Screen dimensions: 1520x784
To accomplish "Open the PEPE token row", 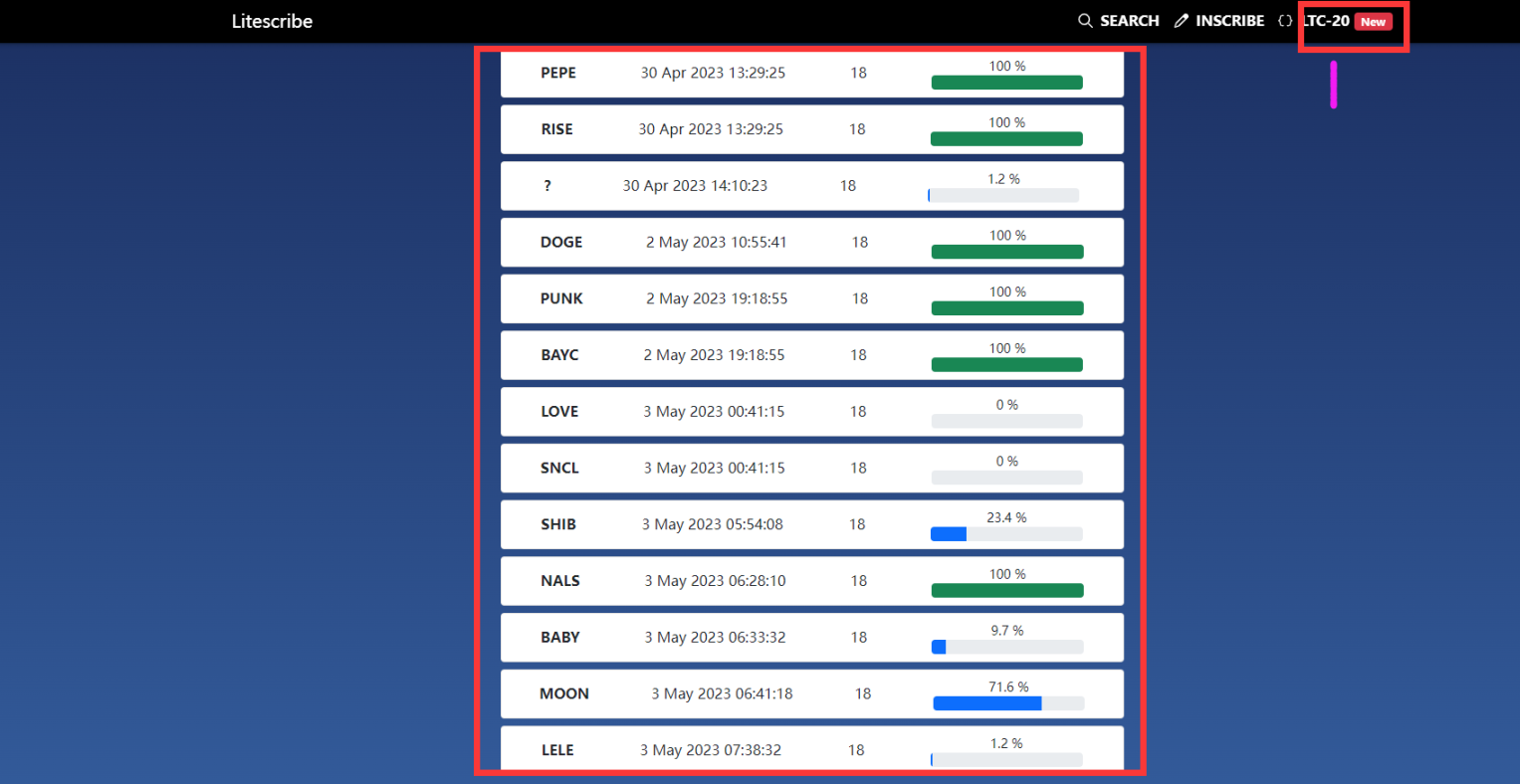I will (558, 73).
